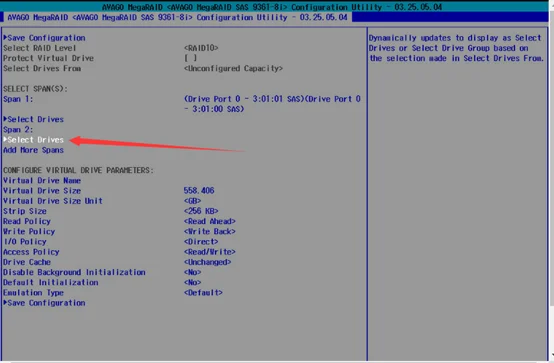Click the Disable Background Initialization label
Image resolution: width=554 pixels, height=363 pixels.
click(x=74, y=273)
